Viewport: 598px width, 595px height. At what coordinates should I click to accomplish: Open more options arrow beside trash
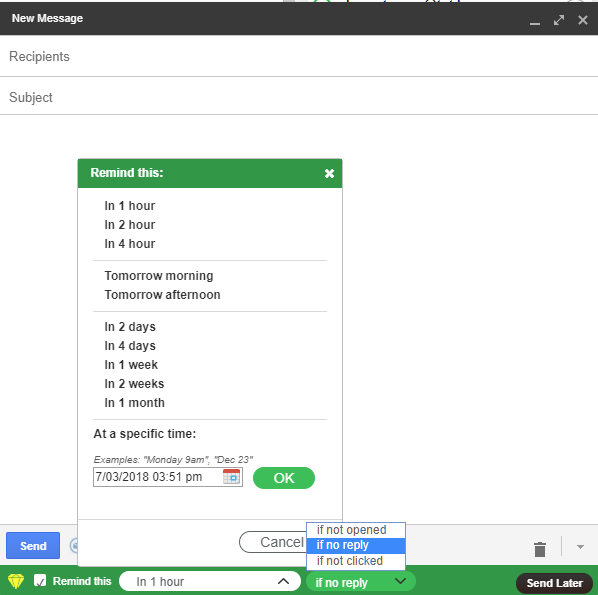pyautogui.click(x=580, y=547)
